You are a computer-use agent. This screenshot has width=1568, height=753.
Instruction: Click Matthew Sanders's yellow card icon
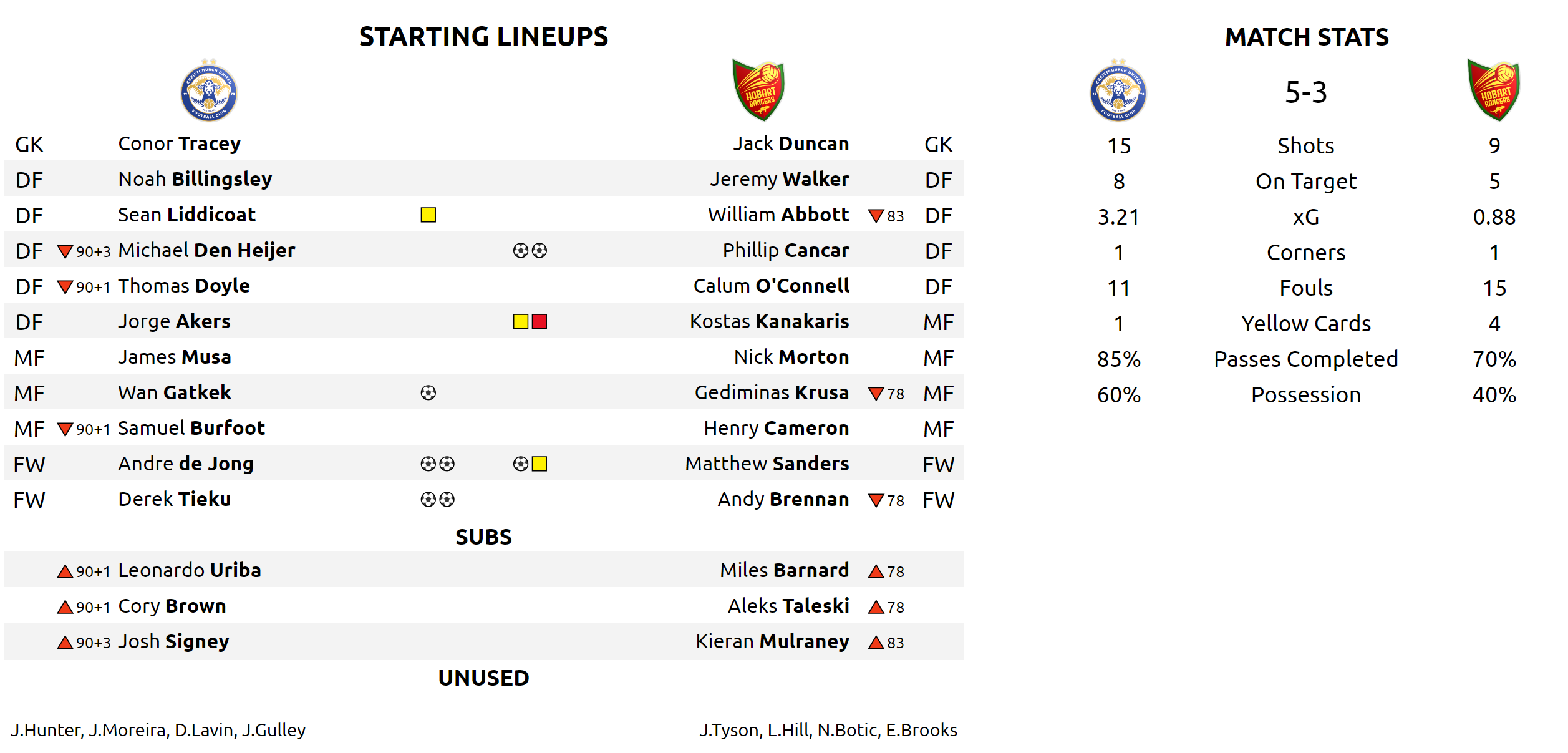(540, 464)
